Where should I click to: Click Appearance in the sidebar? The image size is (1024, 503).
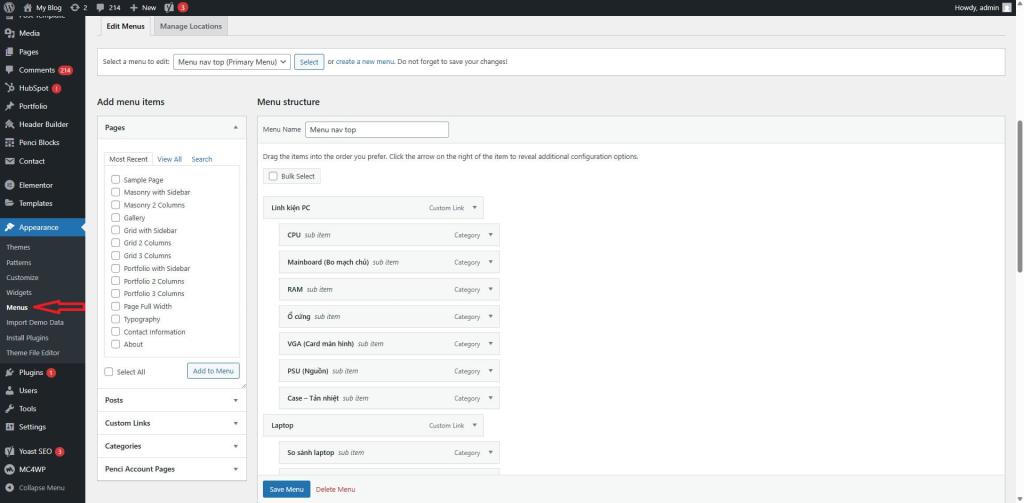tap(42, 227)
